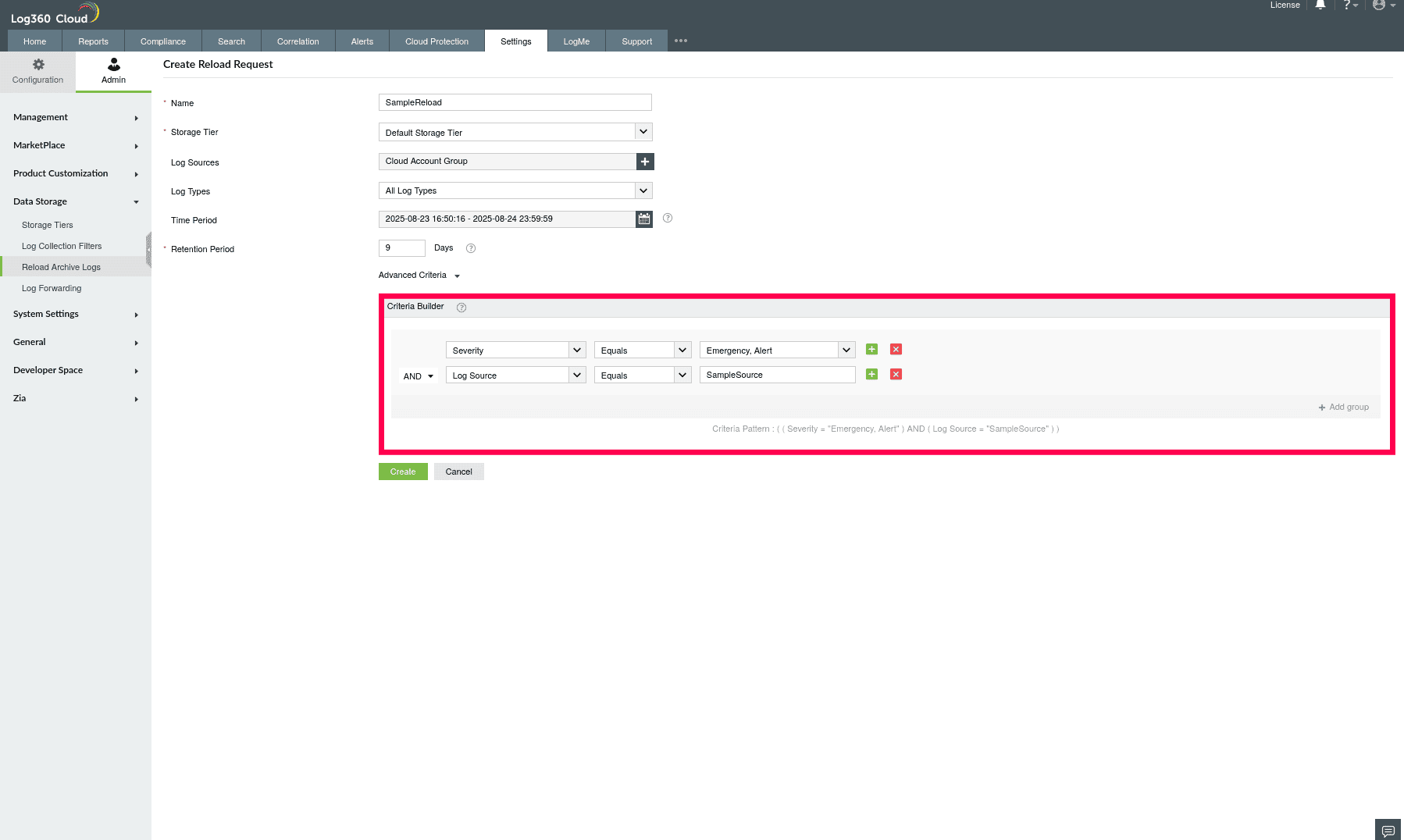Viewport: 1404px width, 840px height.
Task: Expand the General menu
Action: pos(76,342)
